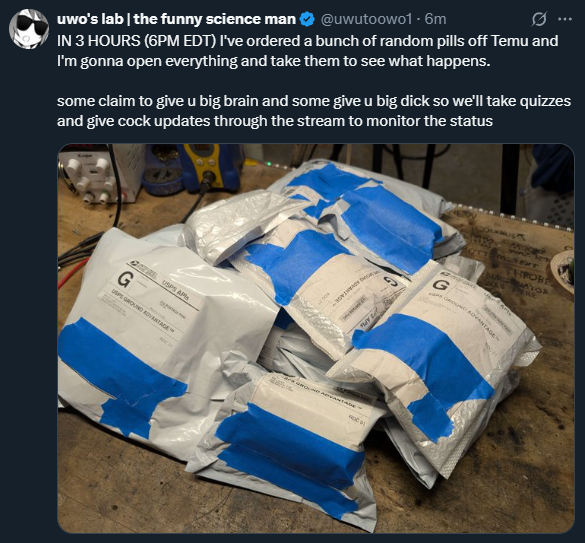The width and height of the screenshot is (585, 543).
Task: Click the red wire at photo's left edge
Action: [x=71, y=272]
